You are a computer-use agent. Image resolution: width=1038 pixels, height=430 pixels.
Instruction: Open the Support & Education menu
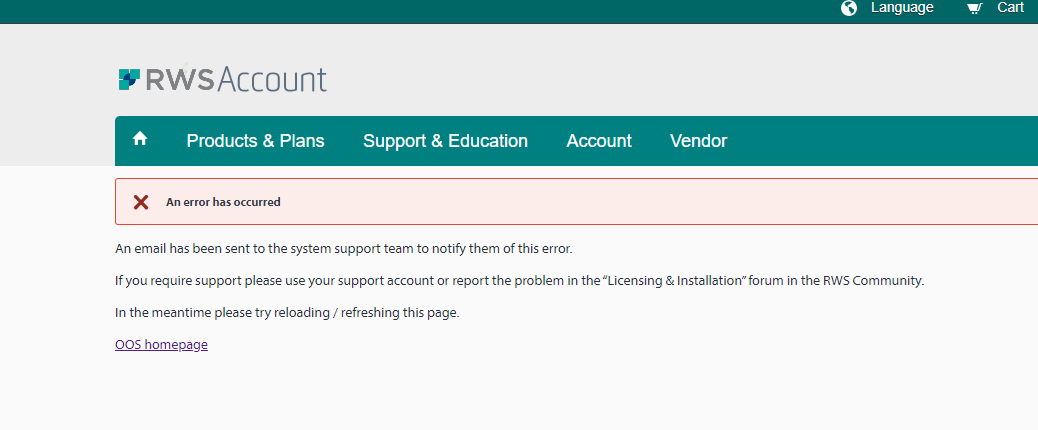[445, 141]
